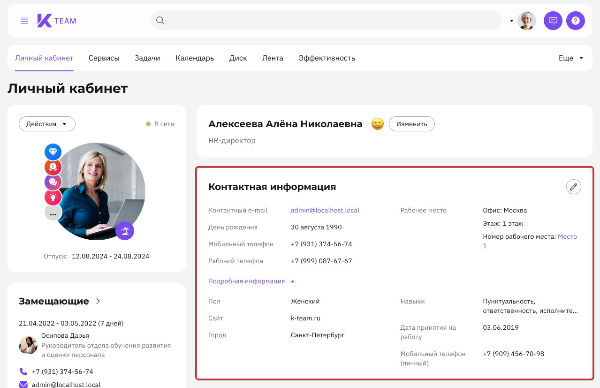Screen dimensions: 600x388
Task: Click the K-Team logo
Action: pos(57,21)
